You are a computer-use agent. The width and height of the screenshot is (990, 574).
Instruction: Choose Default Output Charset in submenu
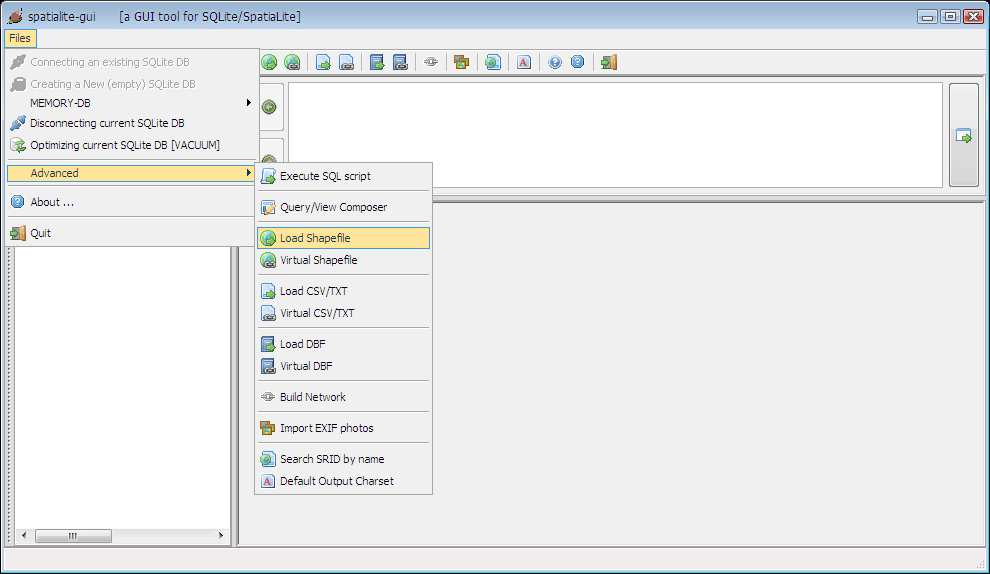[343, 481]
